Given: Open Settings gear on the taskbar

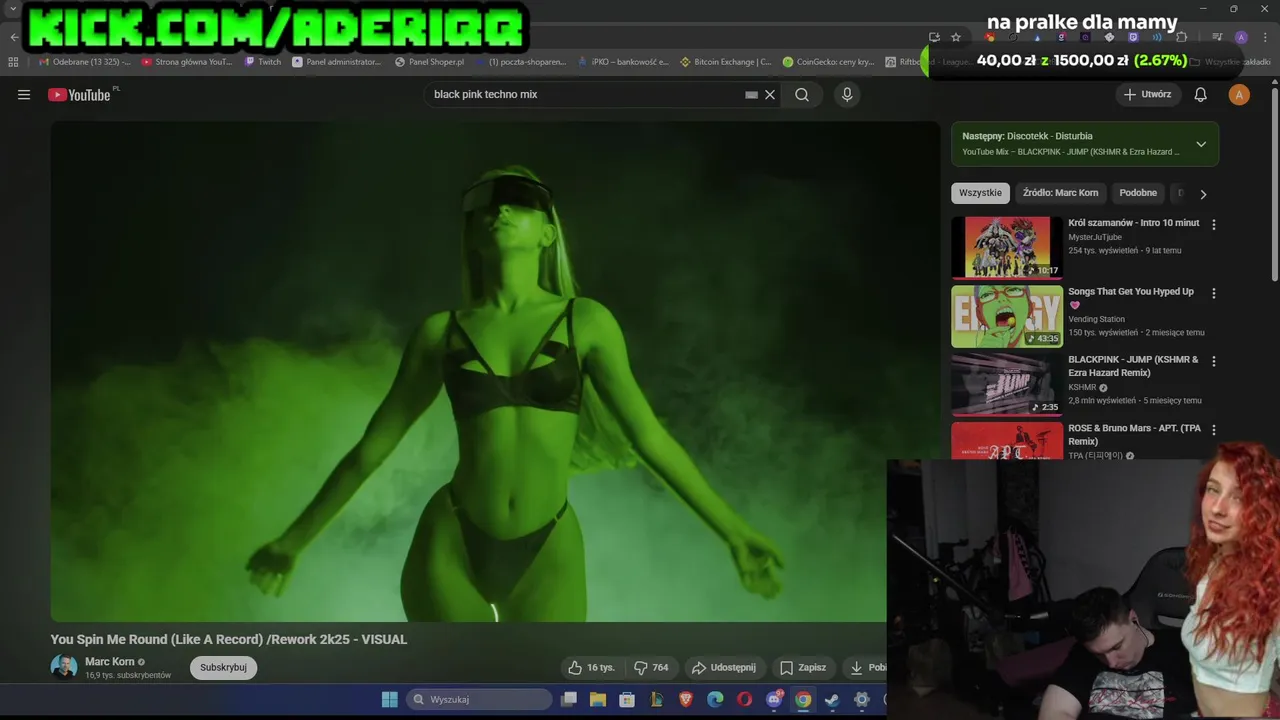Looking at the screenshot, I should pyautogui.click(x=862, y=700).
